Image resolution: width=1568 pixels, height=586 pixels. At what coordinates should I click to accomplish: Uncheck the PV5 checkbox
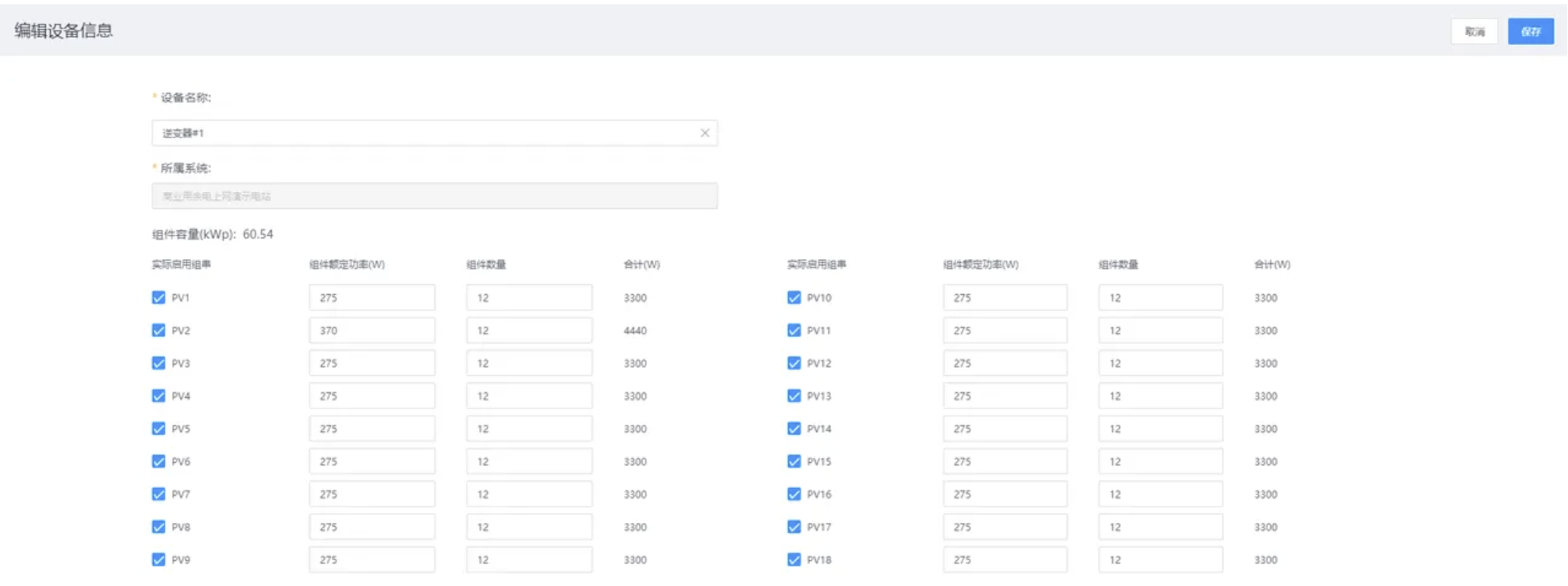pos(159,429)
